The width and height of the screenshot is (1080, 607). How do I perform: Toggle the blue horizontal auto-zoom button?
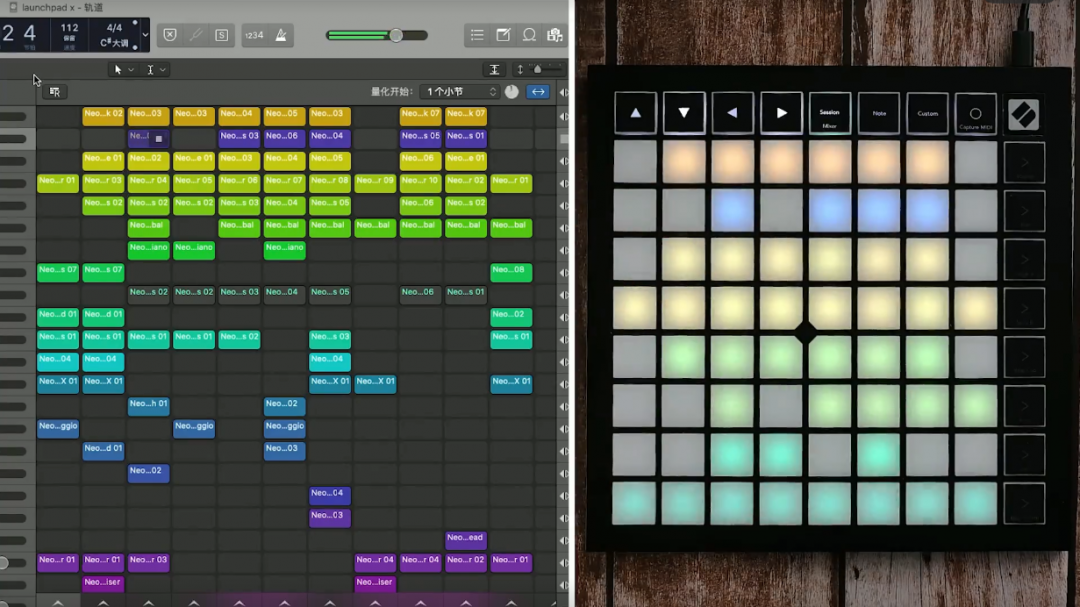[x=538, y=92]
